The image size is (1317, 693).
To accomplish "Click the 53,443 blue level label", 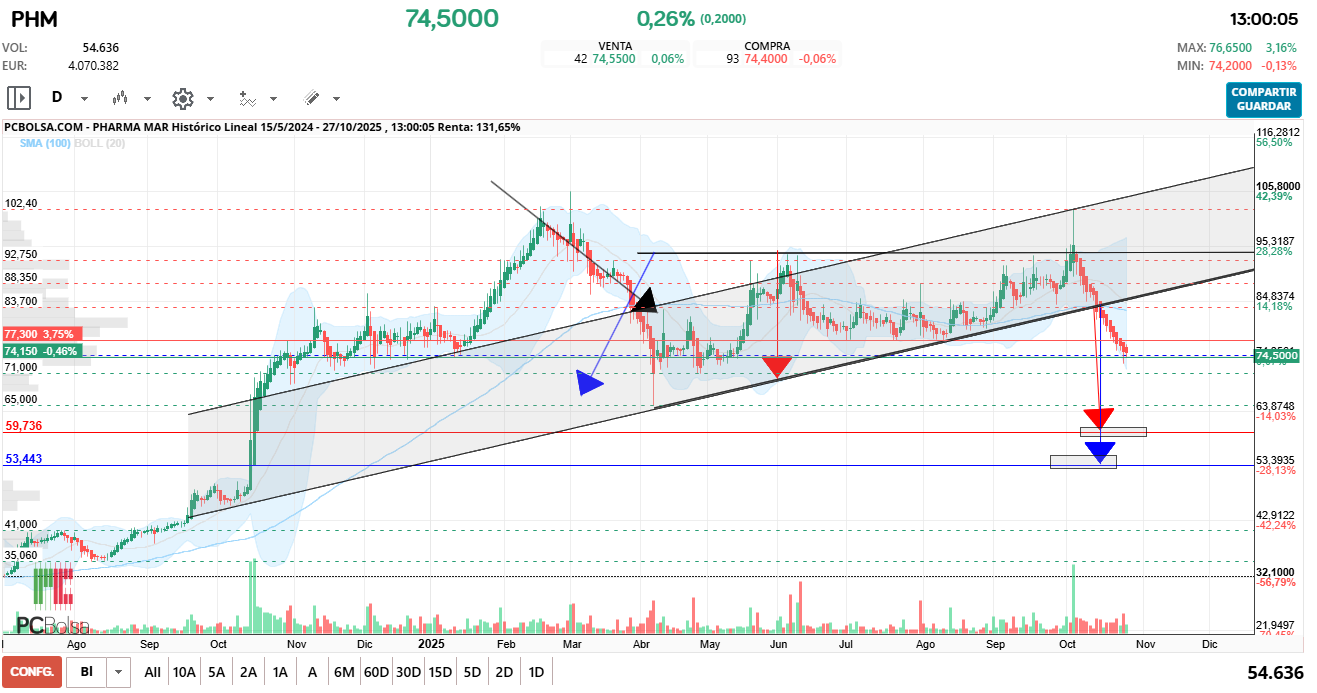I will (x=24, y=459).
